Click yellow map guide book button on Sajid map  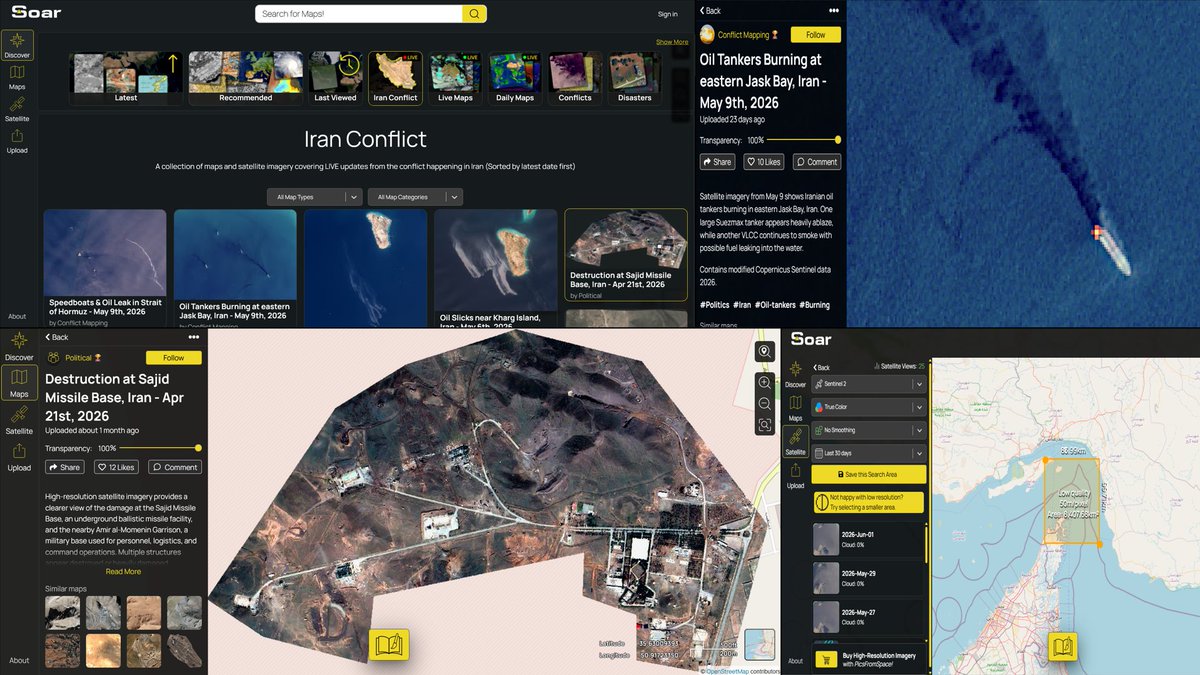point(389,645)
